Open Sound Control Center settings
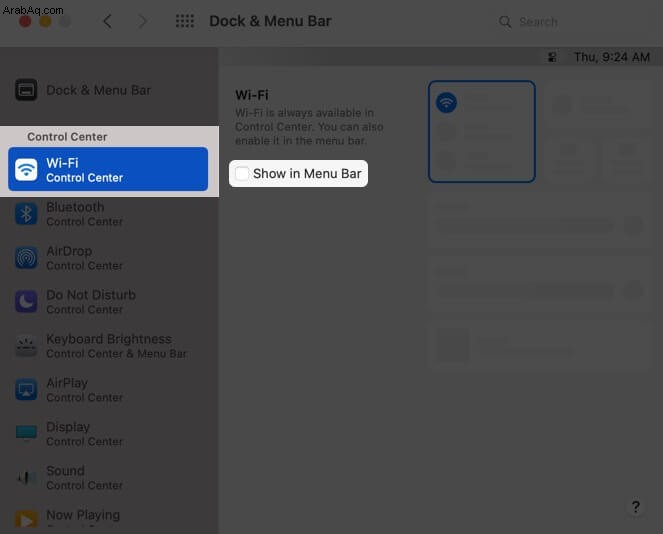This screenshot has width=663, height=534. pos(108,477)
